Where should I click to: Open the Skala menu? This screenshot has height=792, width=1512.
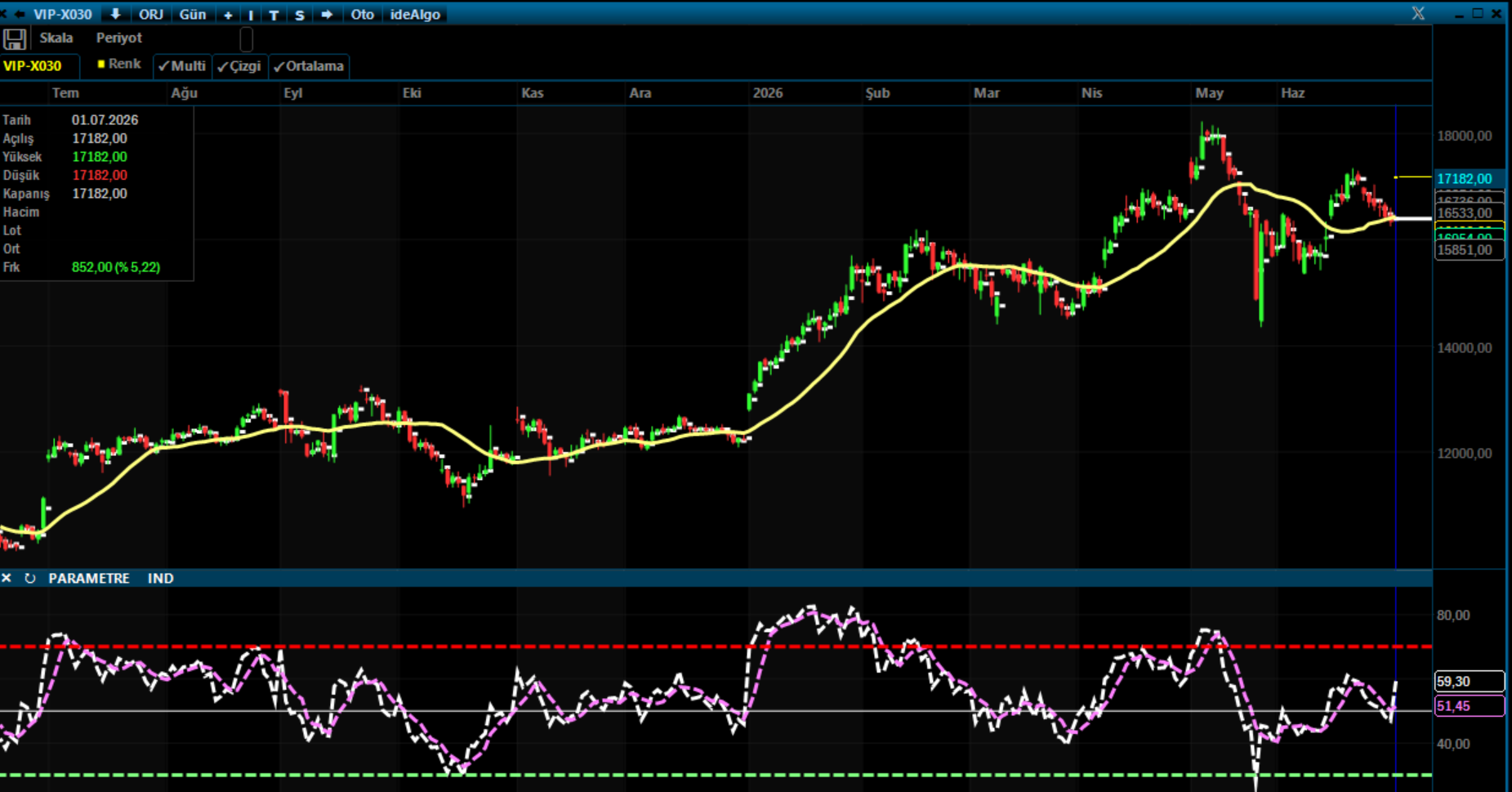pyautogui.click(x=56, y=38)
